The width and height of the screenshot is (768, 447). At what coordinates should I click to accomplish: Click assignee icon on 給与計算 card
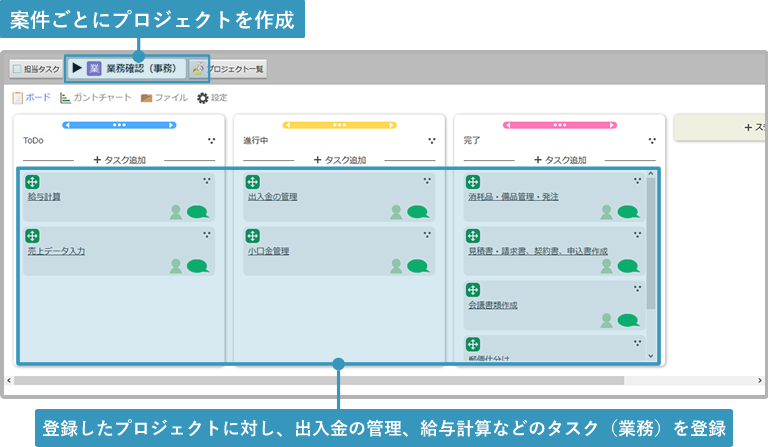176,212
